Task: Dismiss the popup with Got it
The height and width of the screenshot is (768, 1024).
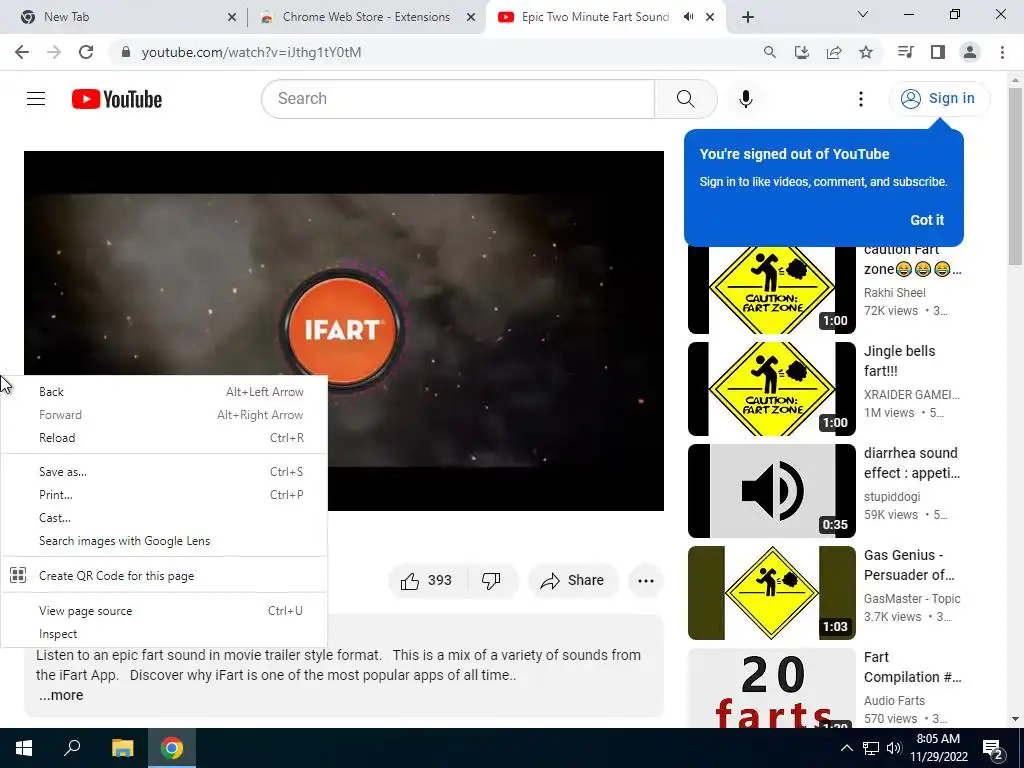Action: pos(927,220)
